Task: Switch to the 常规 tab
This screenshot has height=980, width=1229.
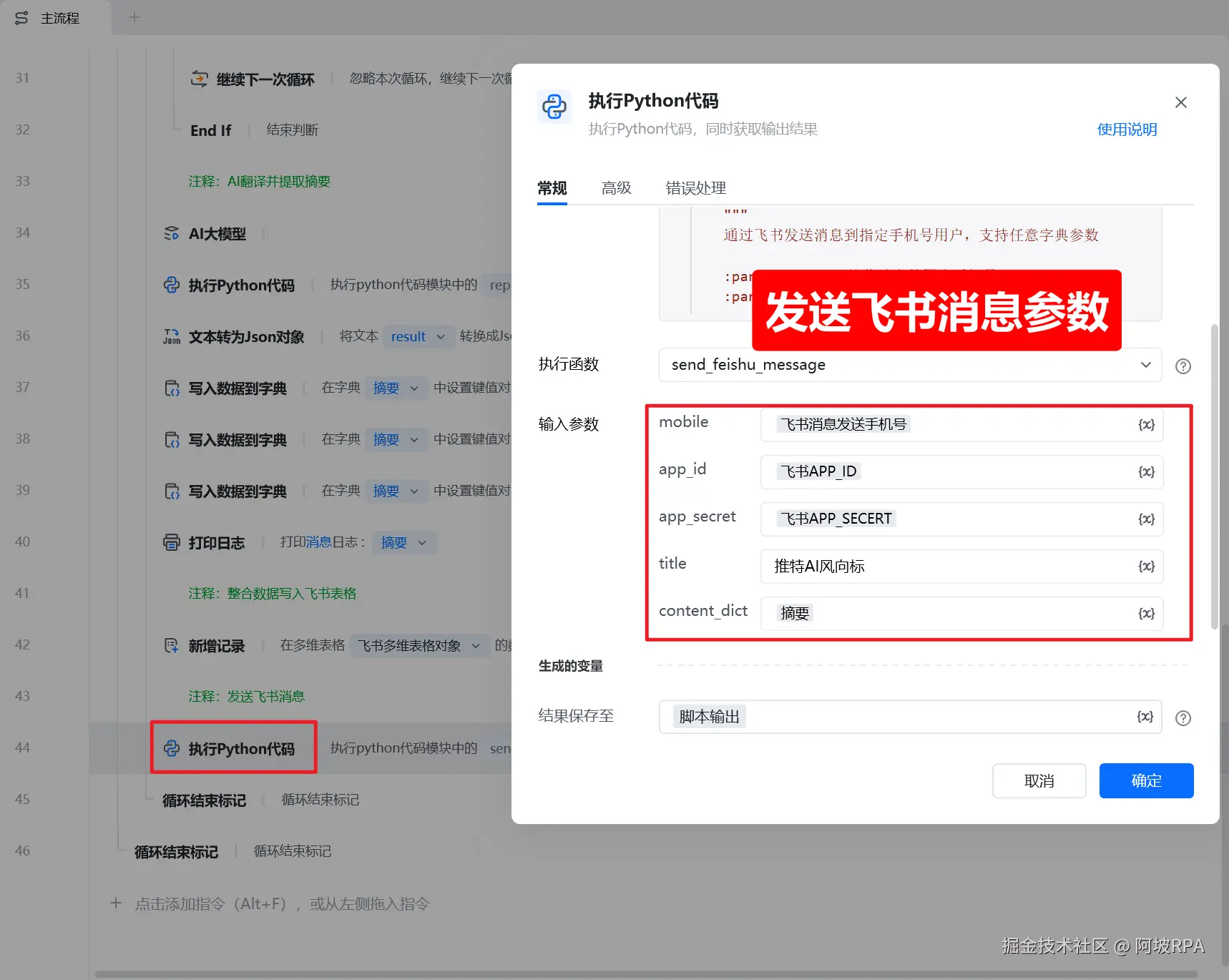Action: [552, 188]
